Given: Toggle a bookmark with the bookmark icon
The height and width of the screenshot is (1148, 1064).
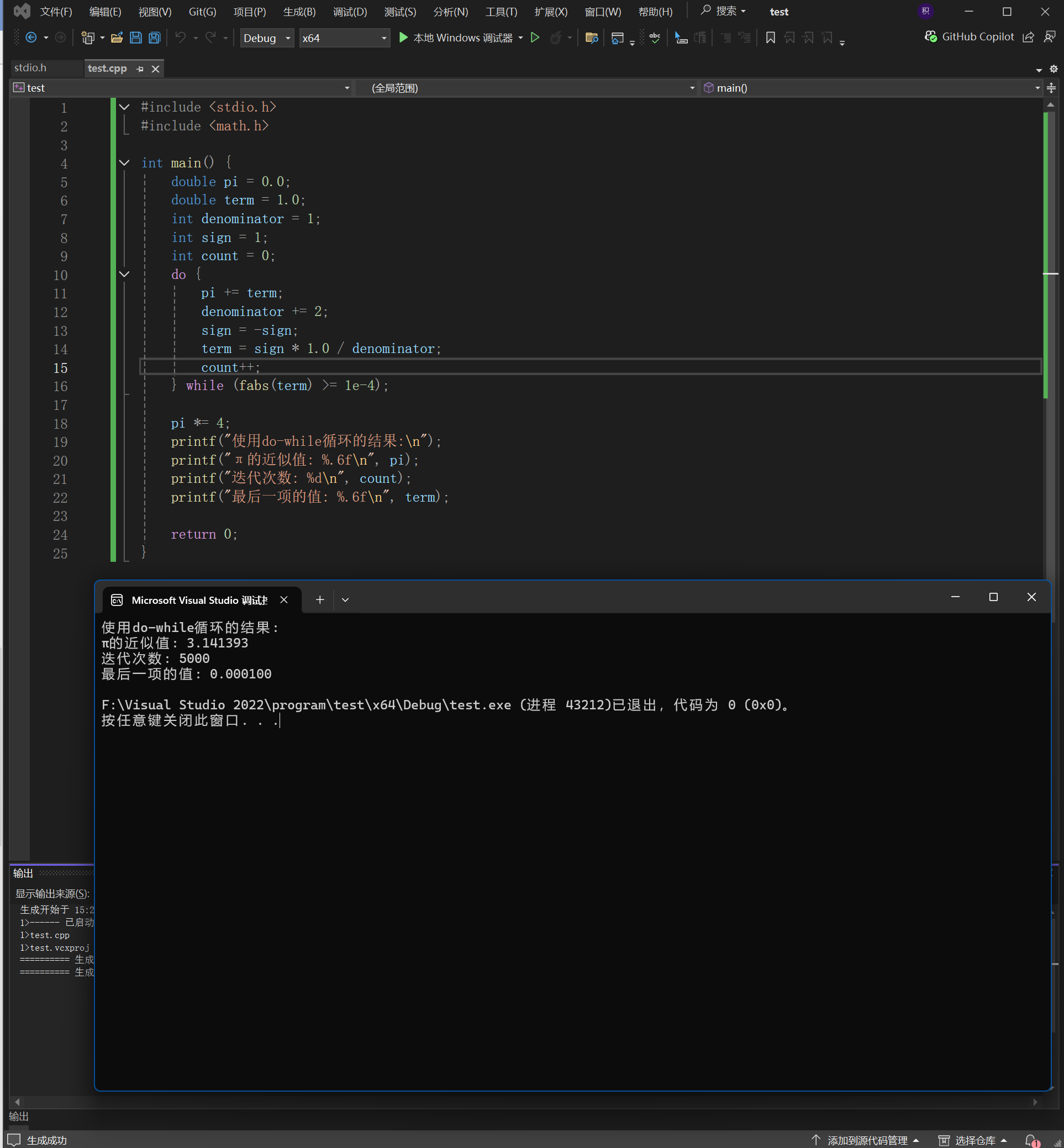Looking at the screenshot, I should [770, 38].
